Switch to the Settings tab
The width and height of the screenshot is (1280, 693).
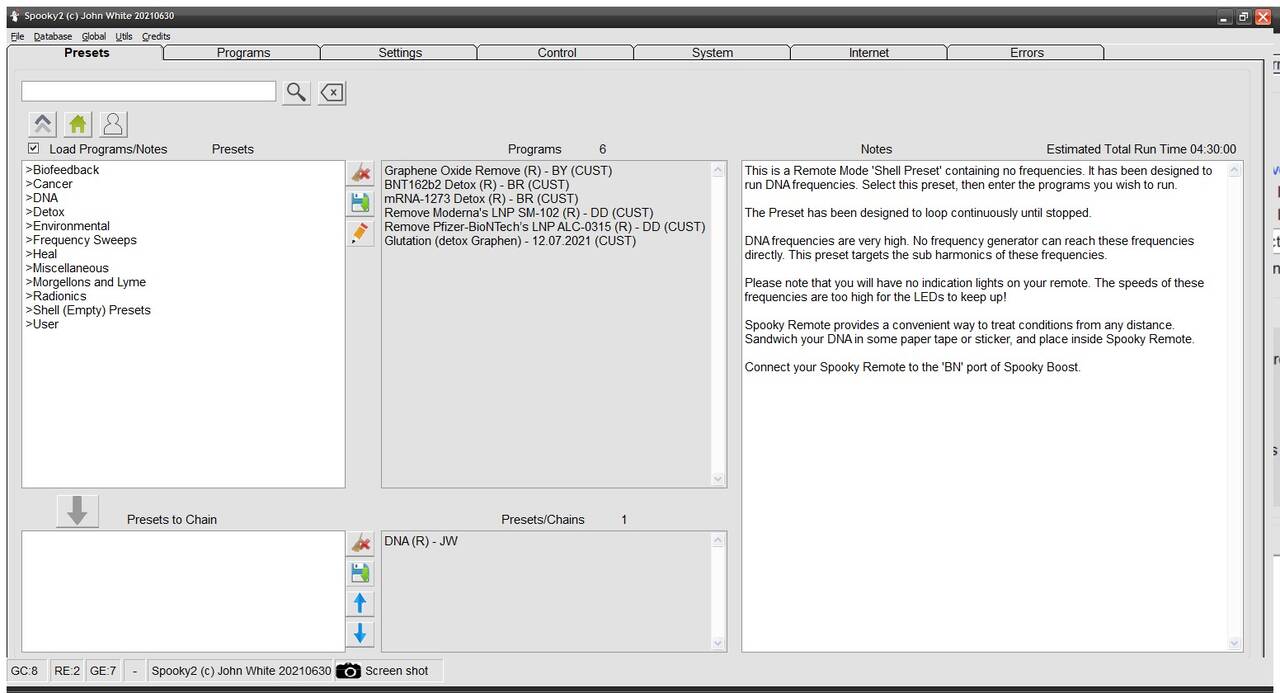tap(400, 53)
